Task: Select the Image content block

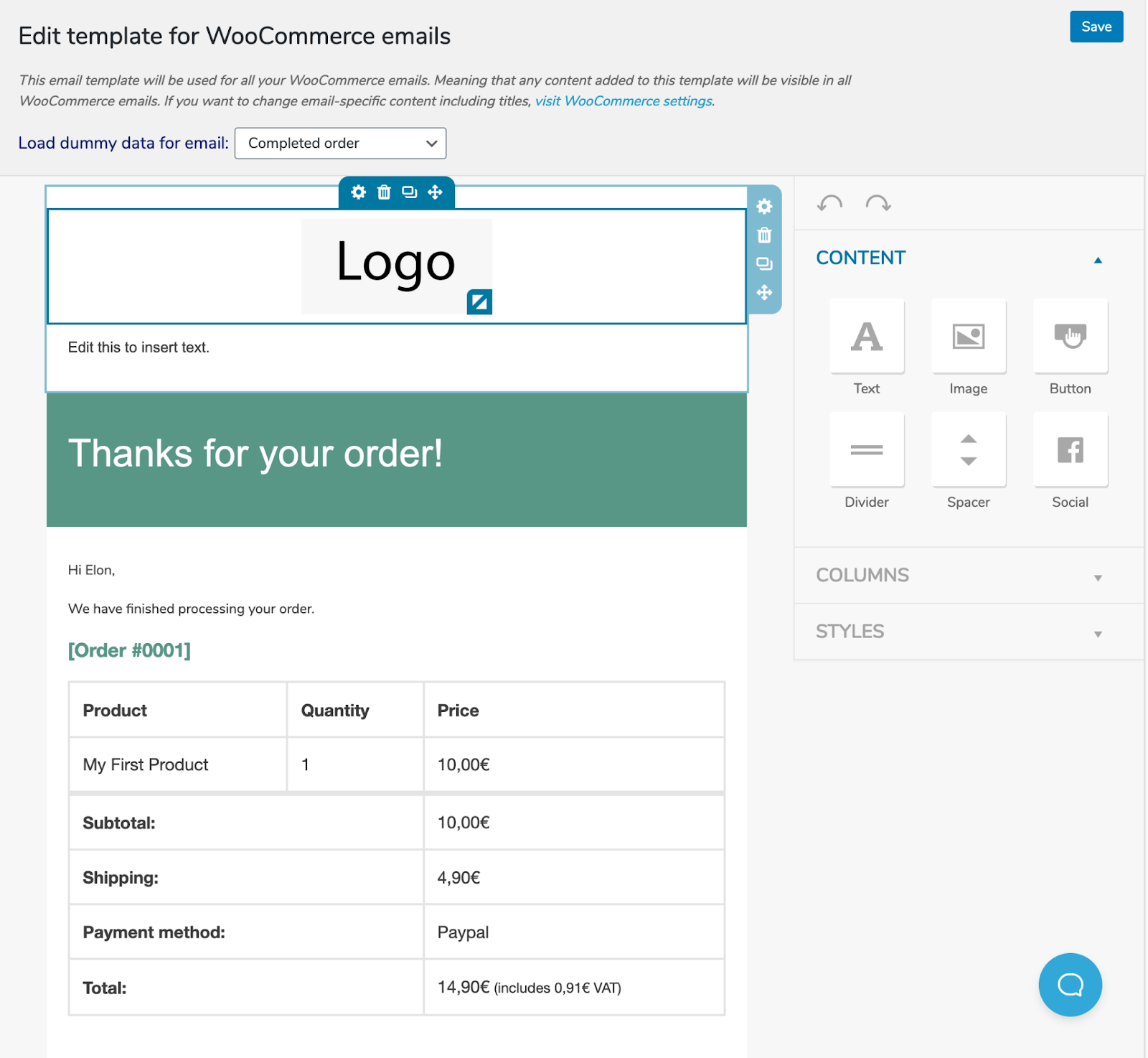Action: [969, 336]
